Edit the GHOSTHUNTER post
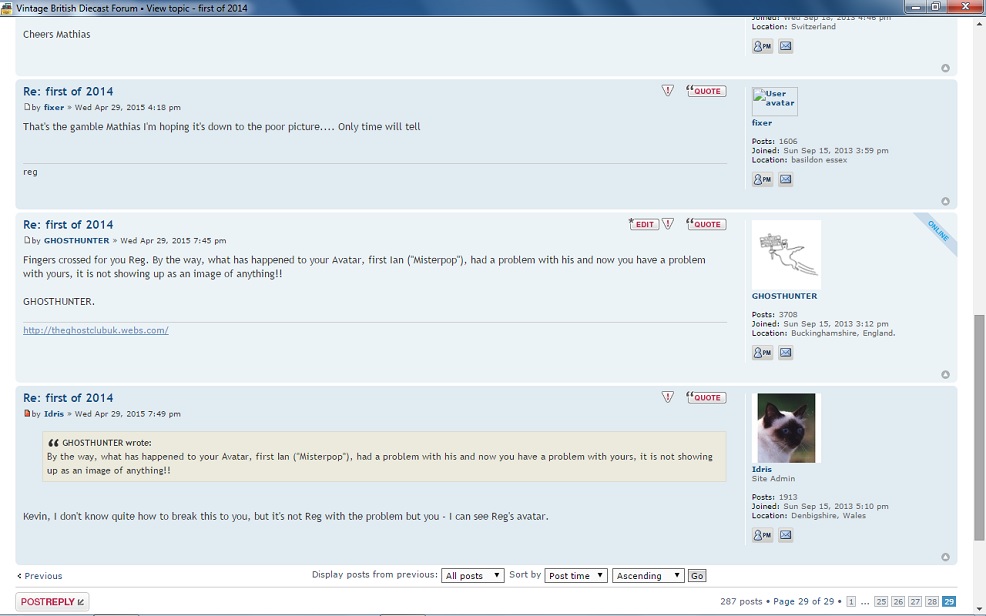 tap(643, 224)
